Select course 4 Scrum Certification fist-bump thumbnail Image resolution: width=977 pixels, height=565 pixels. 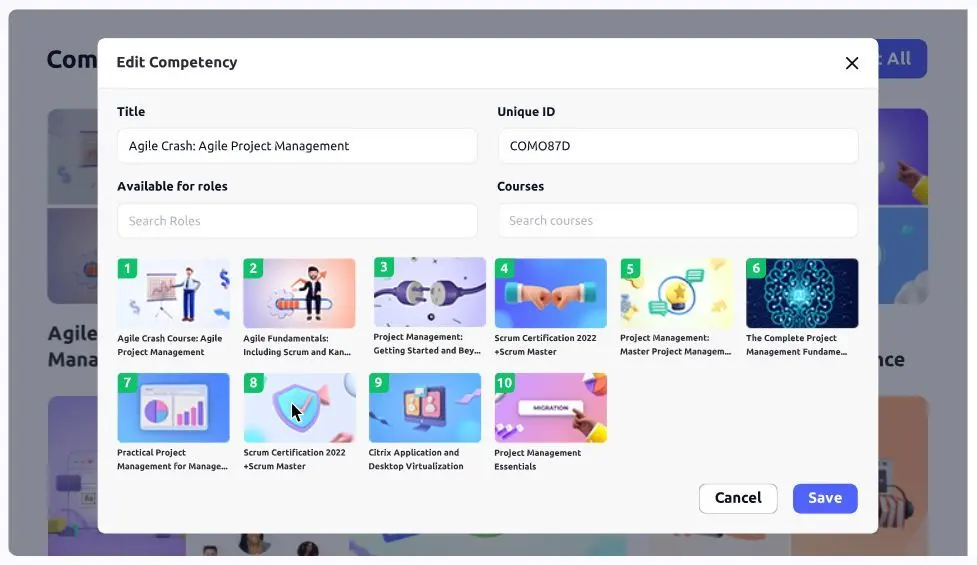[550, 293]
